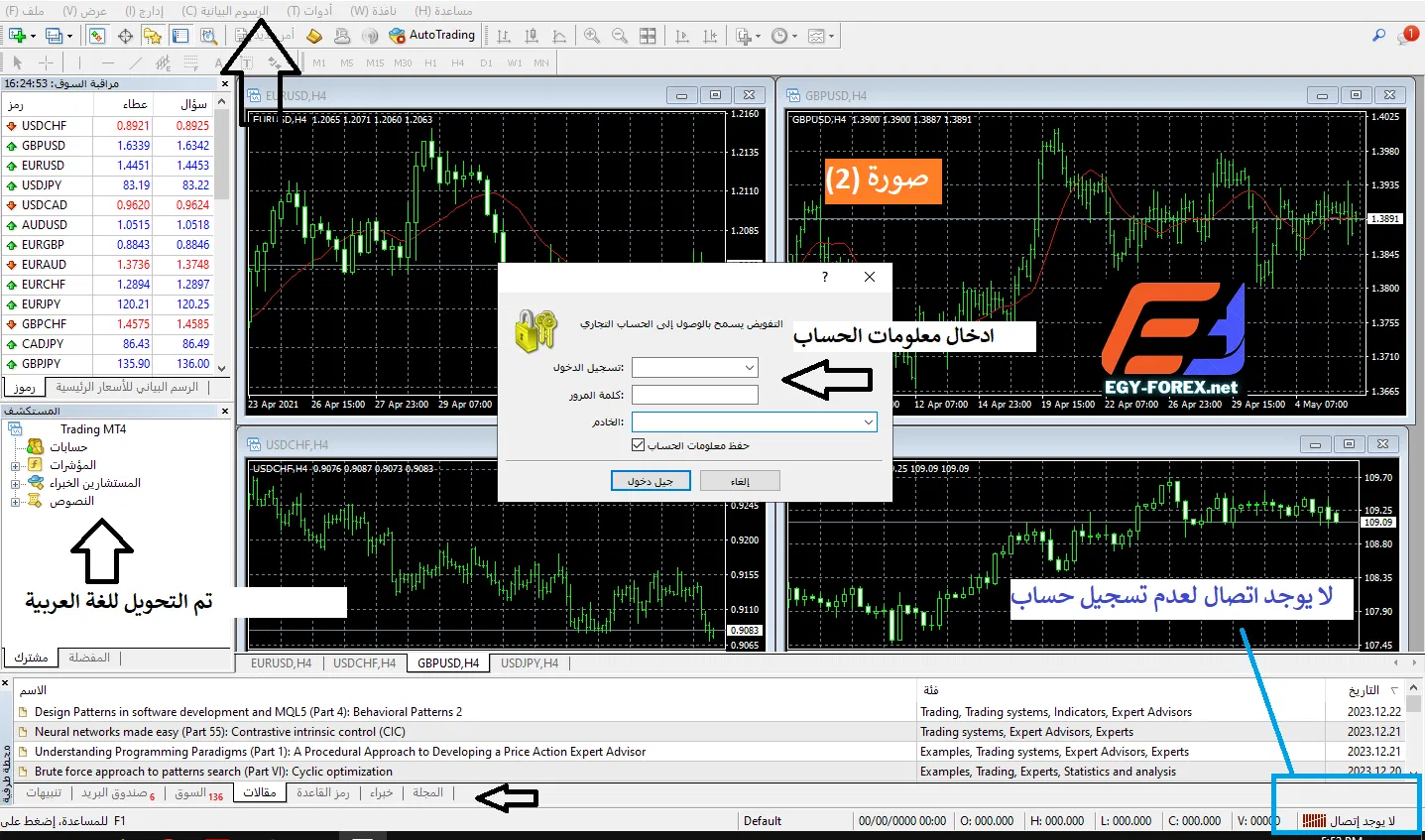Screen dimensions: 1425x840
Task: Click the تسجيل دخول login button
Action: 650,481
